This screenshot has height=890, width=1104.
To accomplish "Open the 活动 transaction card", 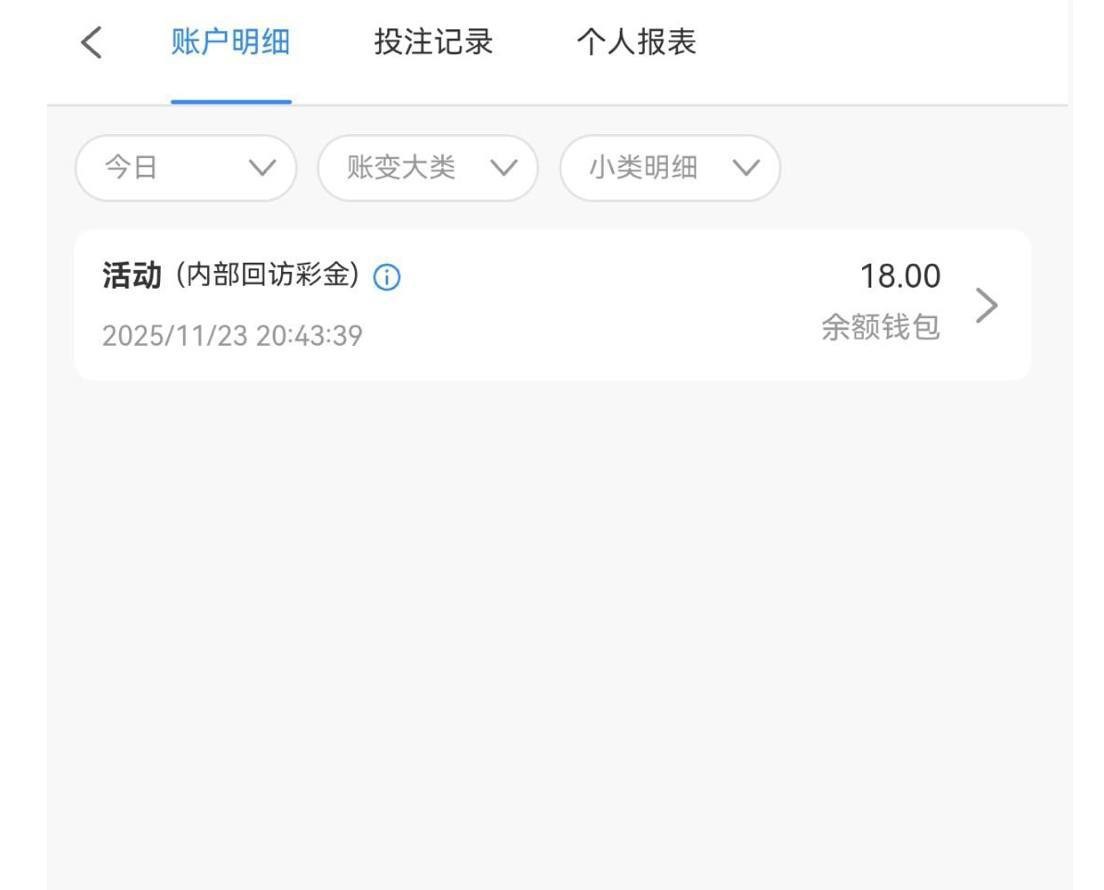I will pos(600,305).
